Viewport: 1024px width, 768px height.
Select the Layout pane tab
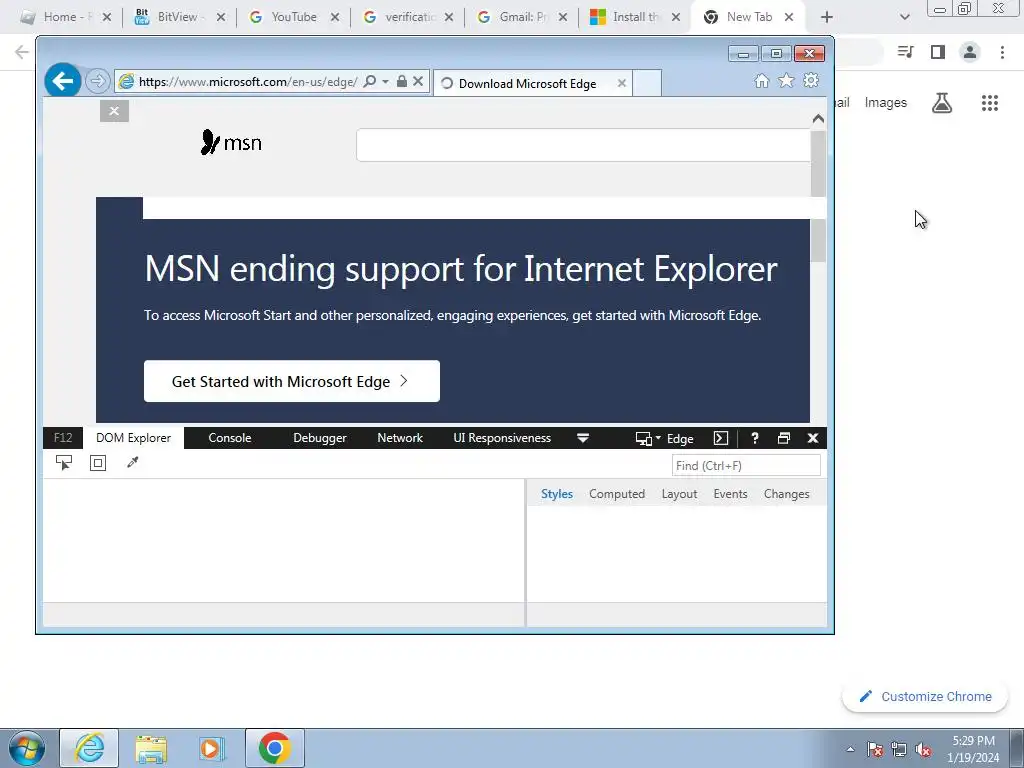(x=679, y=494)
